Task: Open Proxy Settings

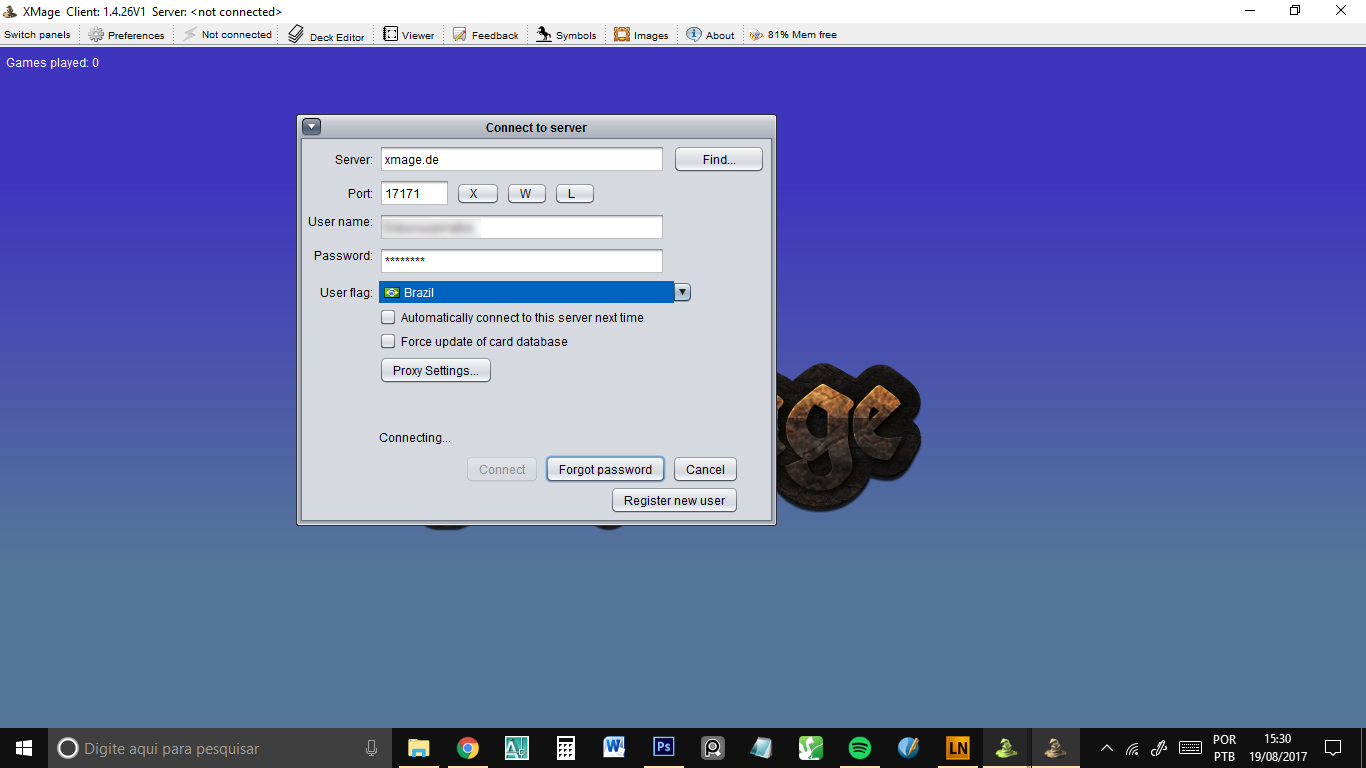Action: 435,371
